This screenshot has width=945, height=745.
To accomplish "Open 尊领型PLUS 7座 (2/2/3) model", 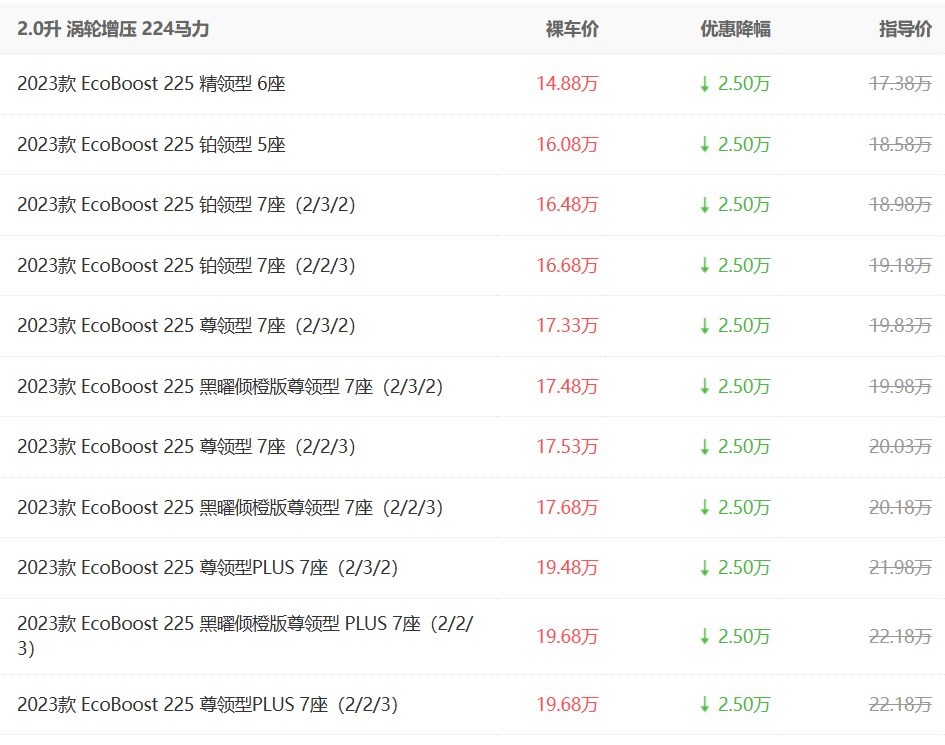I will coord(207,705).
